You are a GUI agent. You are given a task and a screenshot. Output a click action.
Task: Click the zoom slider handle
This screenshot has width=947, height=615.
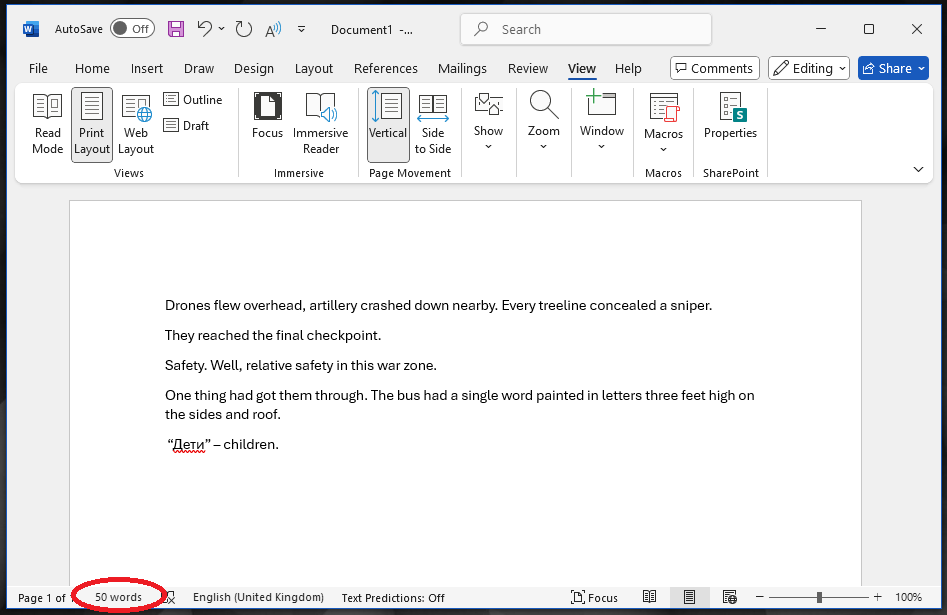coord(819,597)
